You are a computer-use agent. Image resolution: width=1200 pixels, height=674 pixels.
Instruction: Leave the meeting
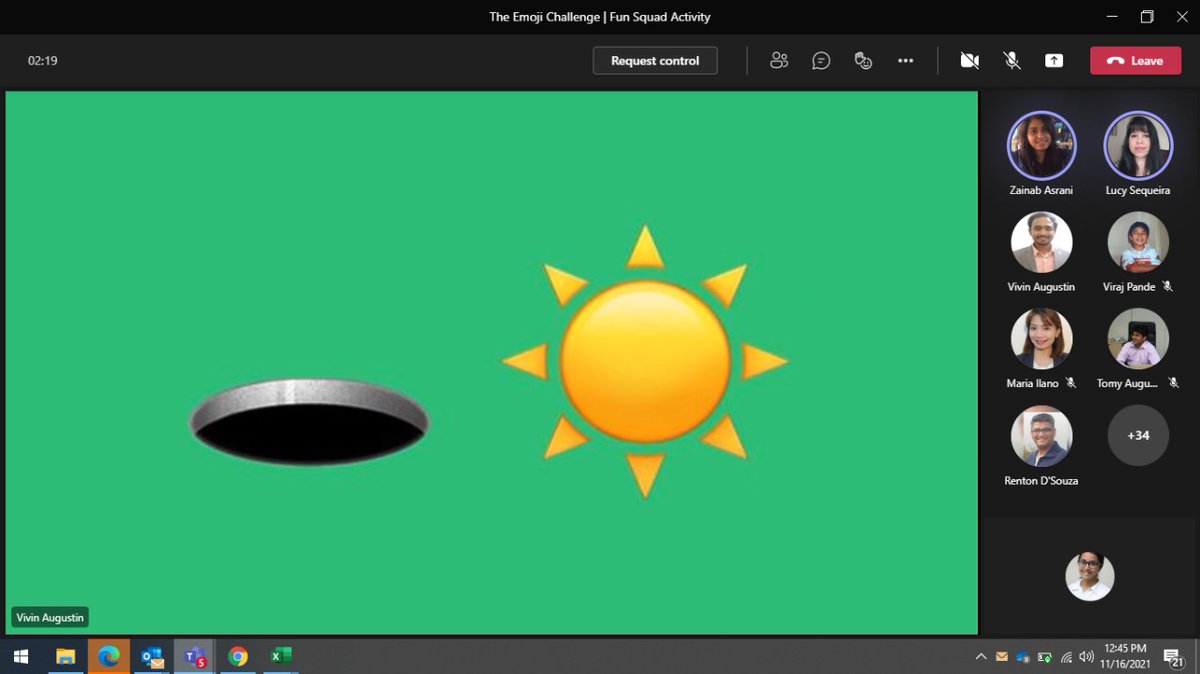coord(1136,61)
